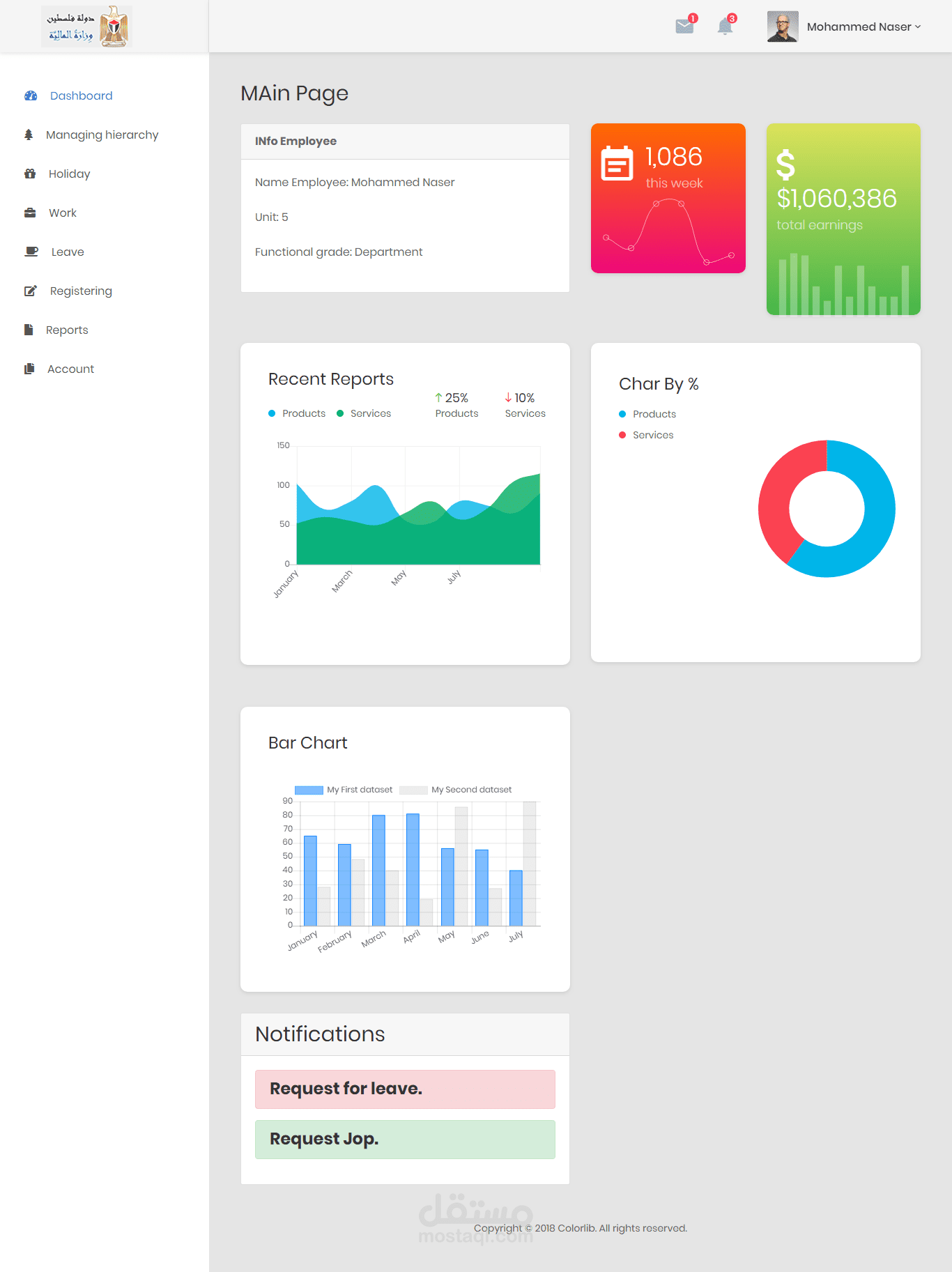The height and width of the screenshot is (1272, 952).
Task: Open the mail envelope notifications icon
Action: 684,26
